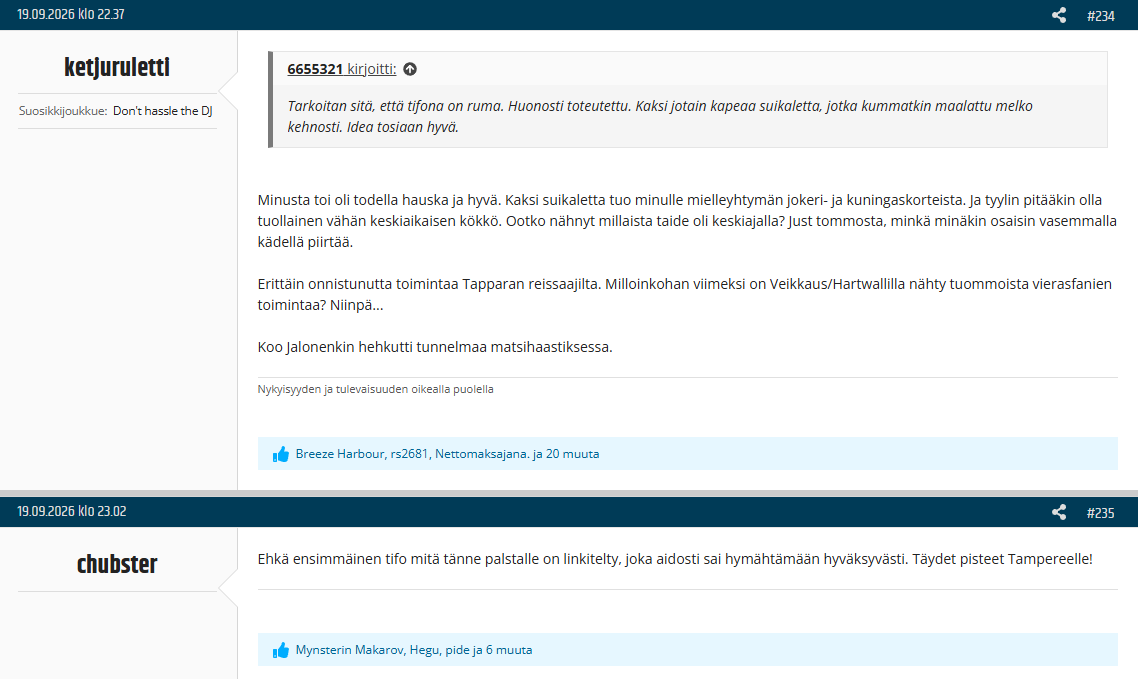Share post #234 via share icon
This screenshot has height=679, width=1140.
(x=1059, y=15)
